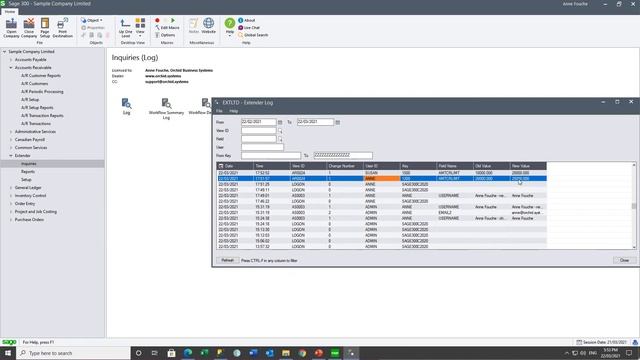
Task: Open macro Options in the ribbon
Action: (x=165, y=35)
